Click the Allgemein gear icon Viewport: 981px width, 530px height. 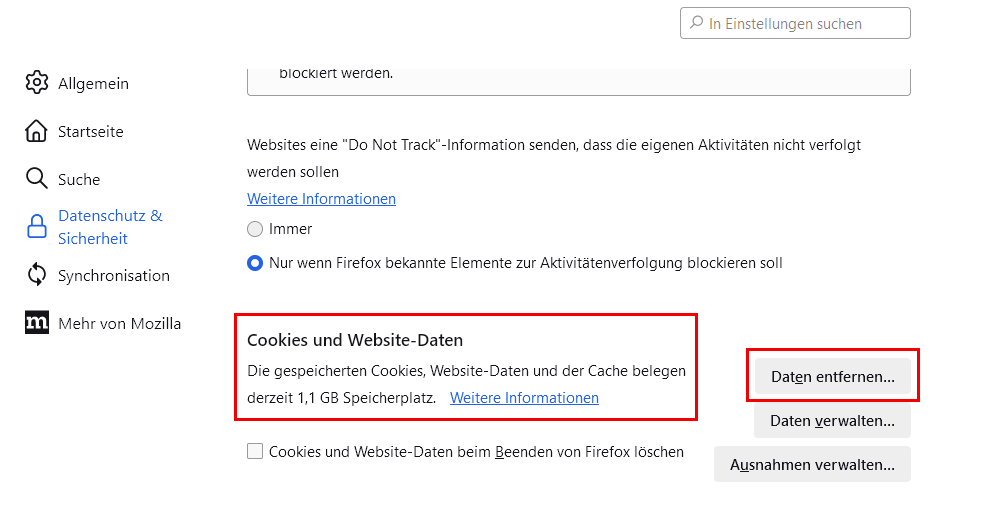37,83
